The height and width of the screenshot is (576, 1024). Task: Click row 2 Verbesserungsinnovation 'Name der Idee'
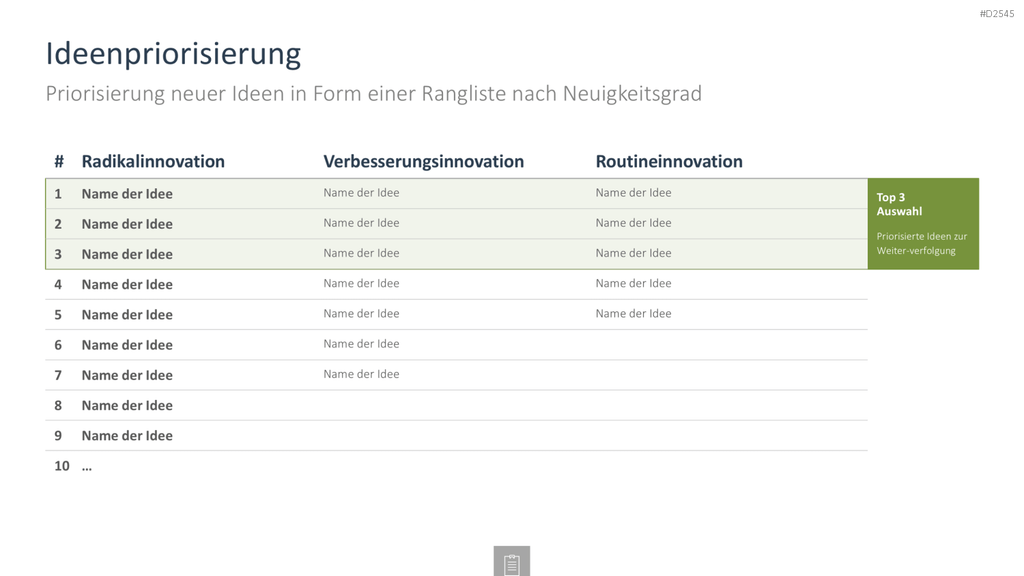tap(361, 223)
